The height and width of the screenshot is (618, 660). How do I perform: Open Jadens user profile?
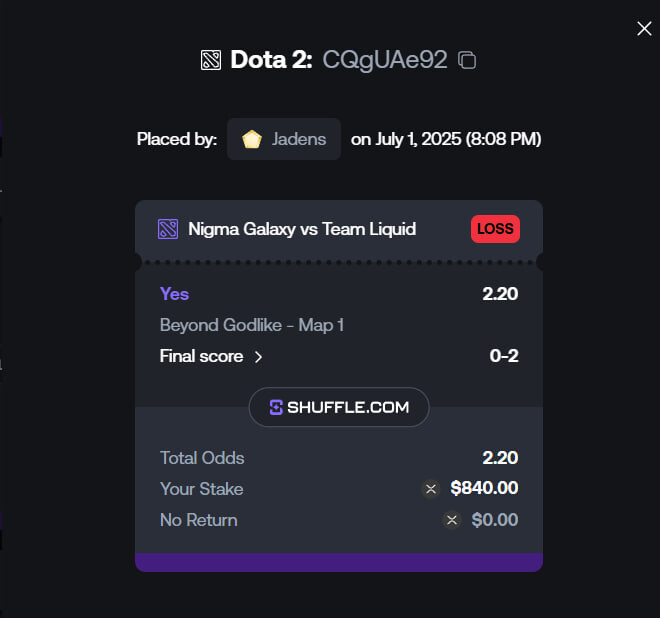click(x=284, y=139)
